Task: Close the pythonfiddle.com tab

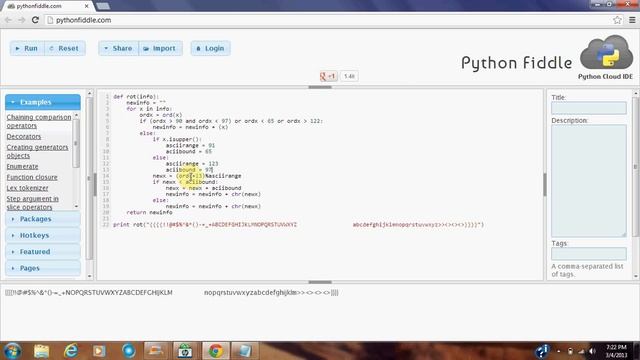Action: [x=87, y=6]
